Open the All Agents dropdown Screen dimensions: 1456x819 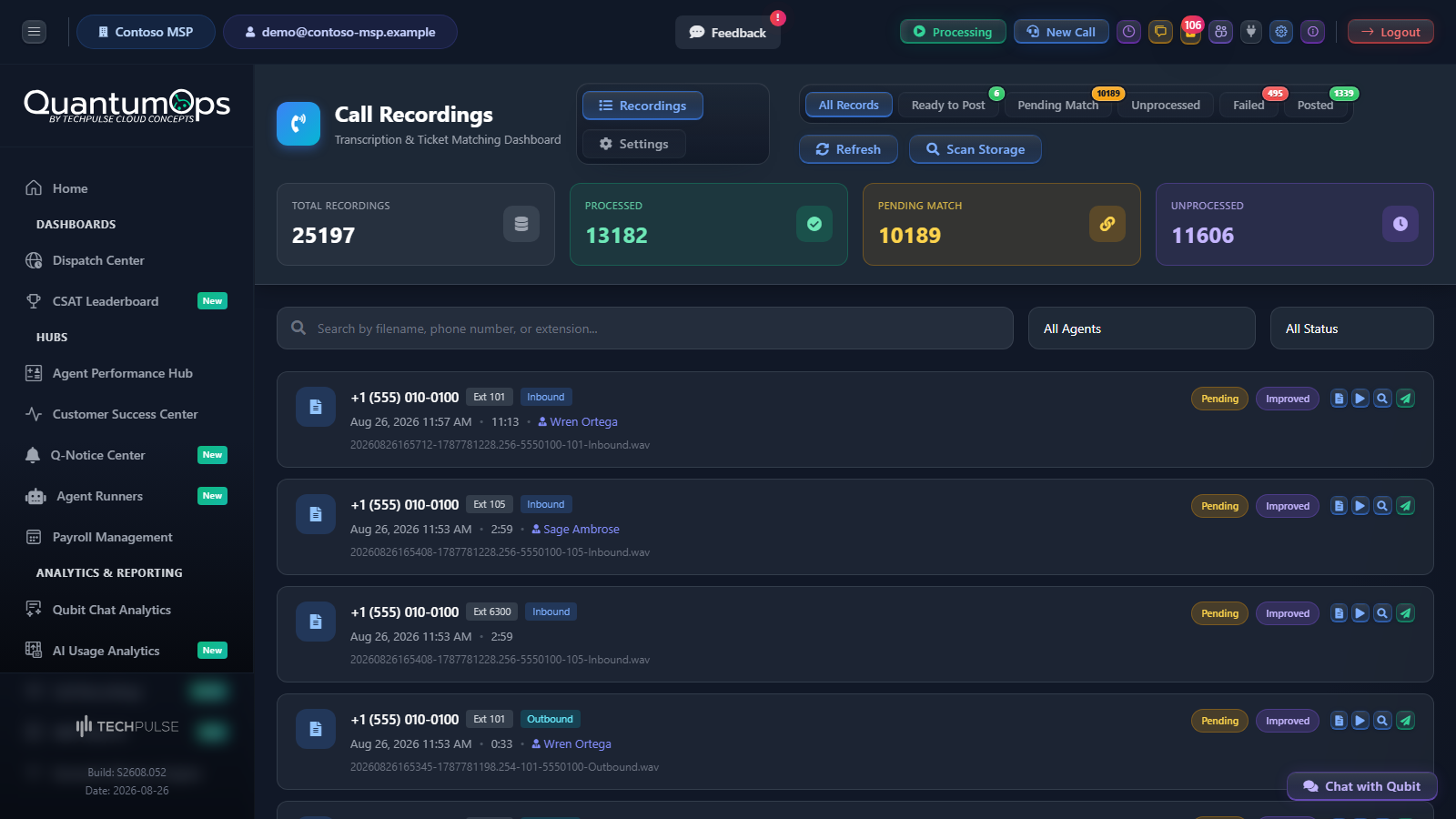(1142, 329)
